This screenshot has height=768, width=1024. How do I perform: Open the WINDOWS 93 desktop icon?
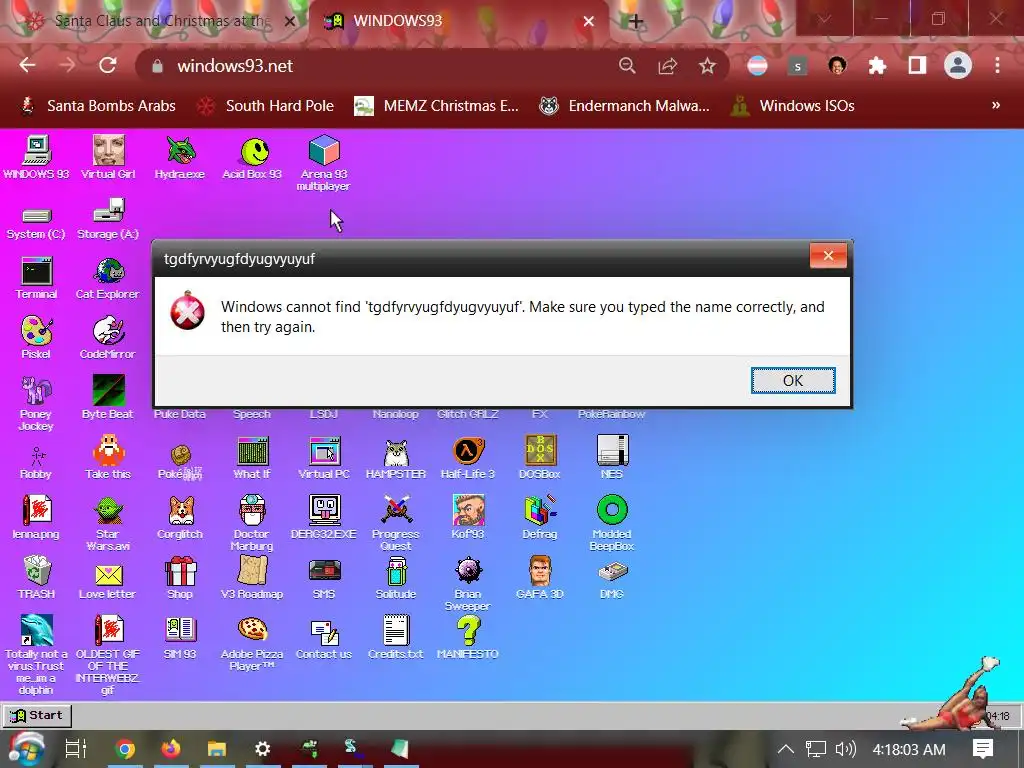click(36, 157)
